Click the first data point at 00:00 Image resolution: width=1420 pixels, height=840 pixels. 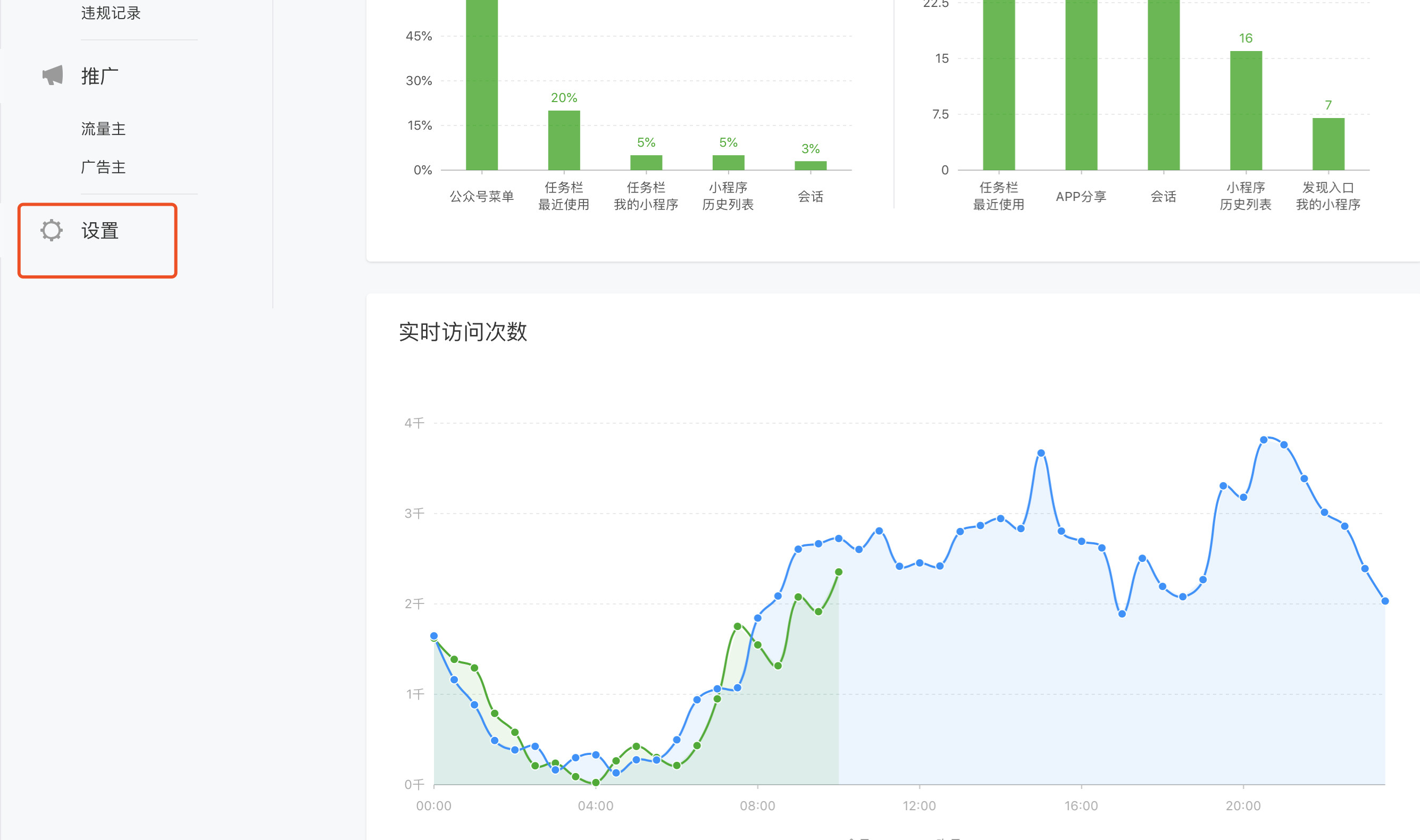[433, 636]
